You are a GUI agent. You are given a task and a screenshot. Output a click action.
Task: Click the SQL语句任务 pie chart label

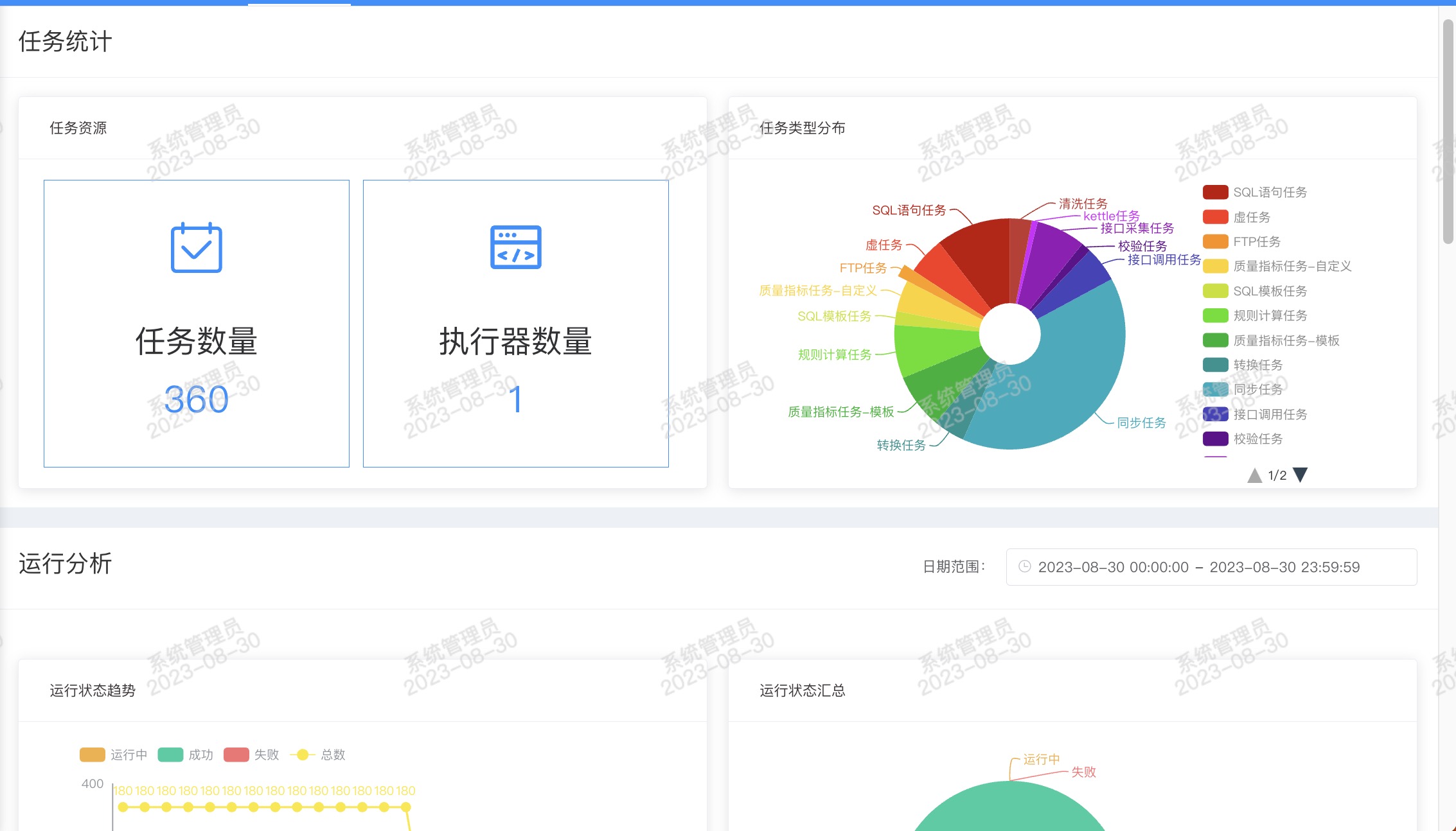tap(909, 210)
